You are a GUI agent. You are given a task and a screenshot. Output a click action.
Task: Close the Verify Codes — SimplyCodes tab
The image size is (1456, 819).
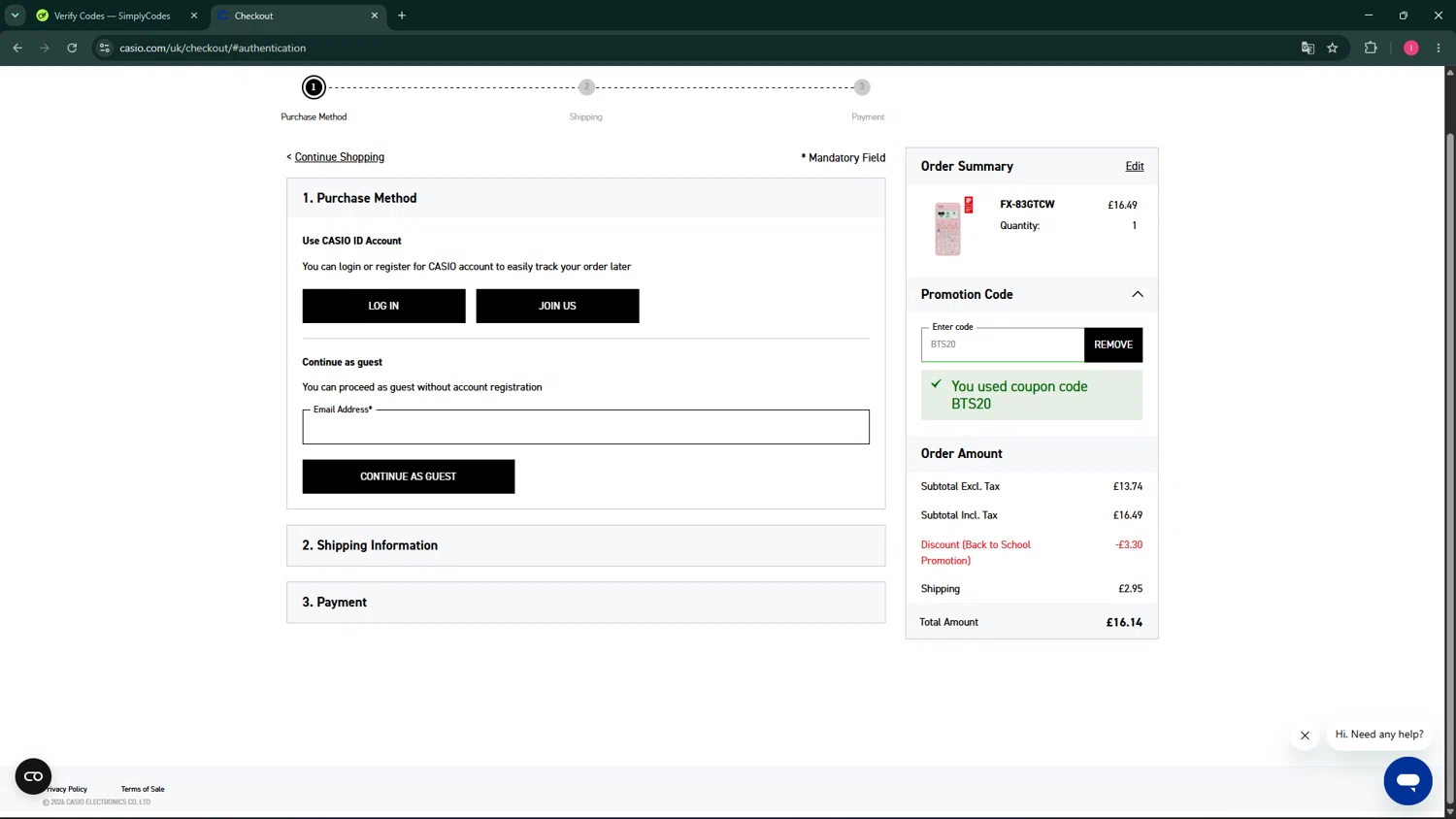pyautogui.click(x=194, y=16)
